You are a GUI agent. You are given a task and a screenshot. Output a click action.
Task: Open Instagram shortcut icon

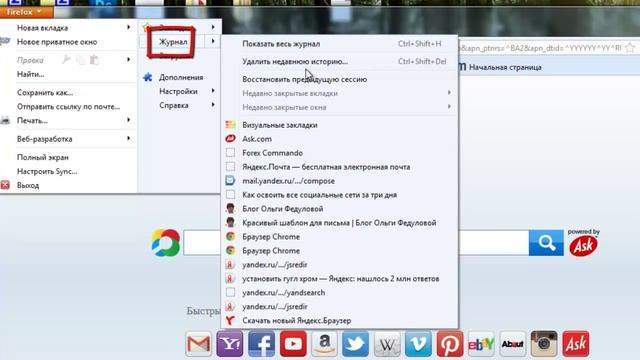[x=544, y=344]
